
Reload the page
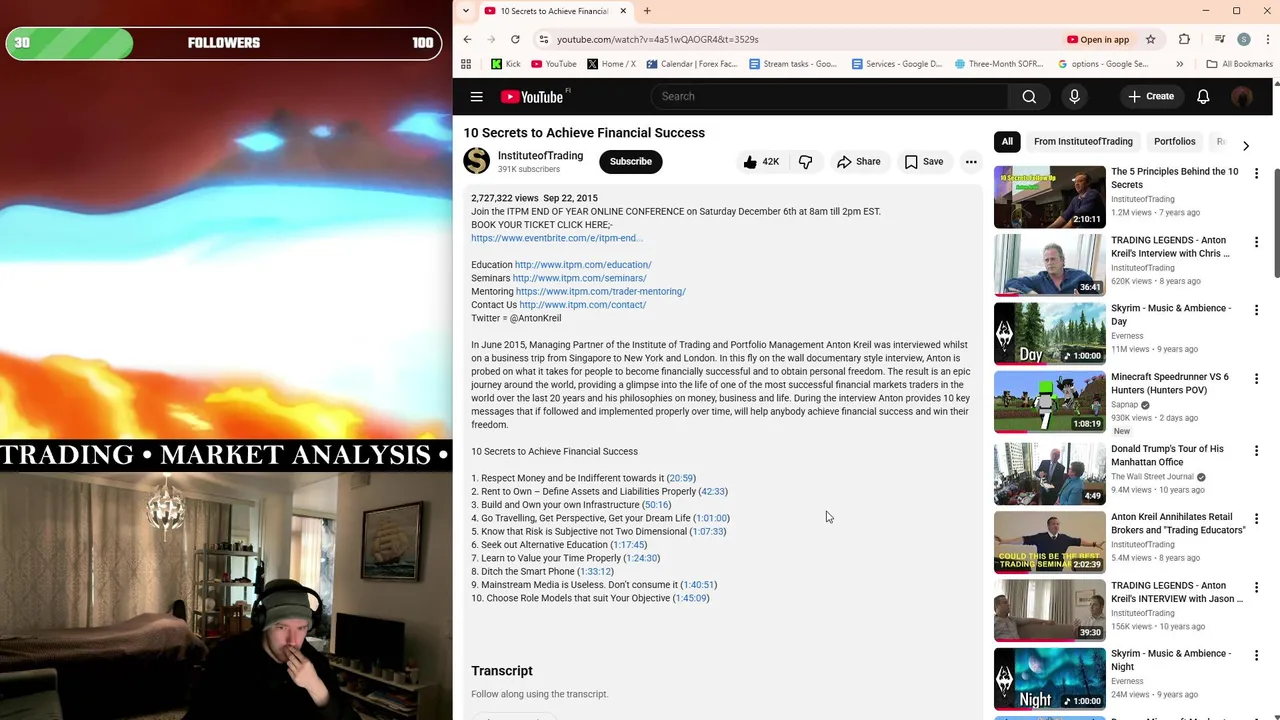(515, 39)
